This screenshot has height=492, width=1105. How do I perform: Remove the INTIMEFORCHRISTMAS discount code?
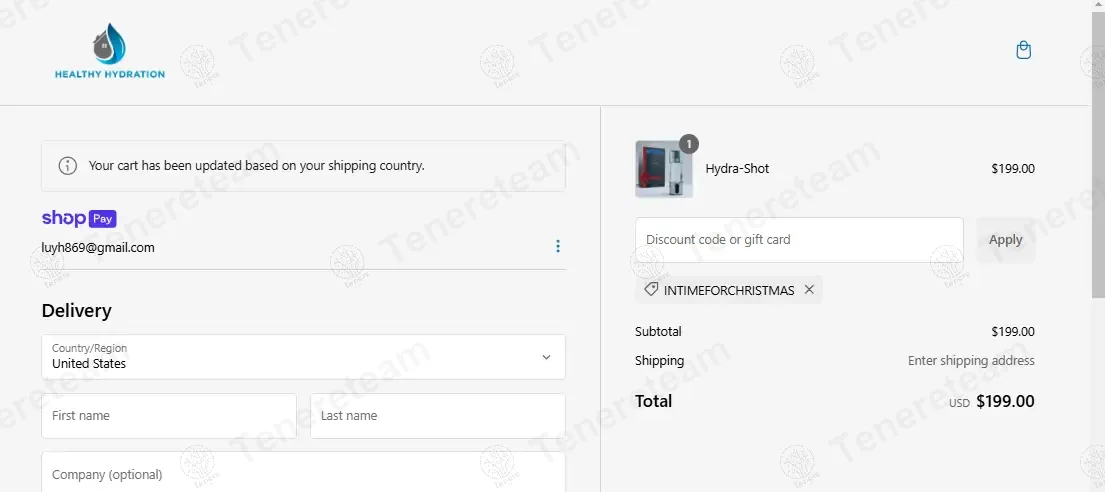(809, 290)
